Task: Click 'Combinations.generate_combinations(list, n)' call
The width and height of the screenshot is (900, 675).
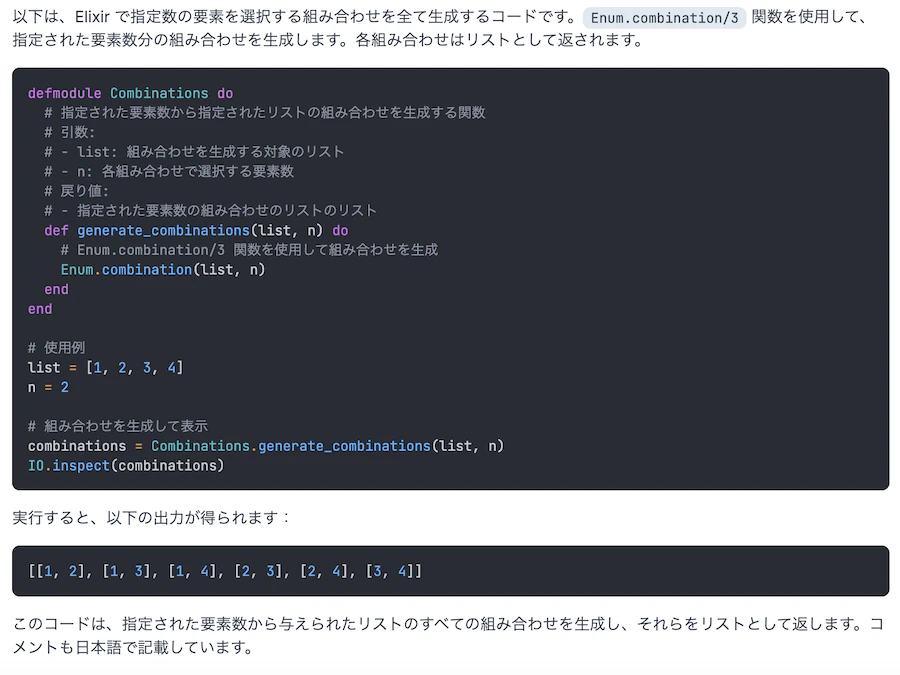Action: pos(328,446)
